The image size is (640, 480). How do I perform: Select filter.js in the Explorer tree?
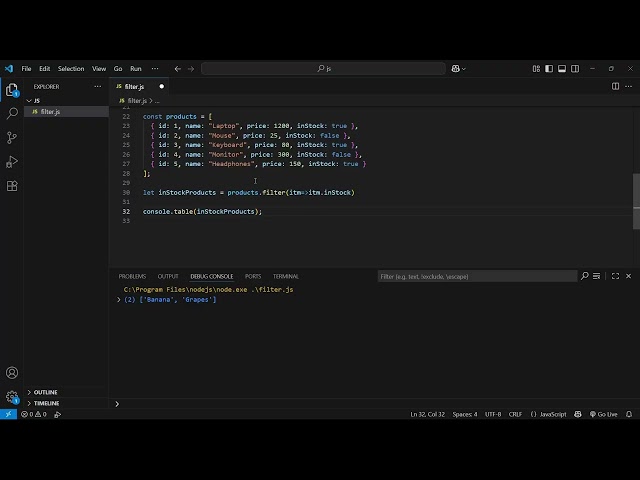click(66, 111)
